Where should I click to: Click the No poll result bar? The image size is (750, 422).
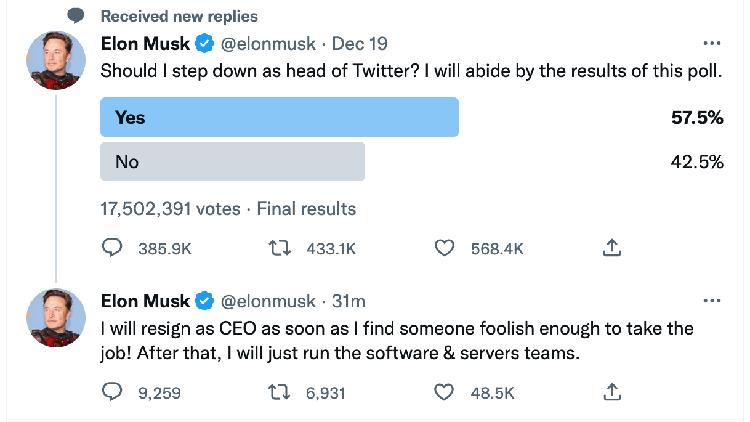[232, 161]
